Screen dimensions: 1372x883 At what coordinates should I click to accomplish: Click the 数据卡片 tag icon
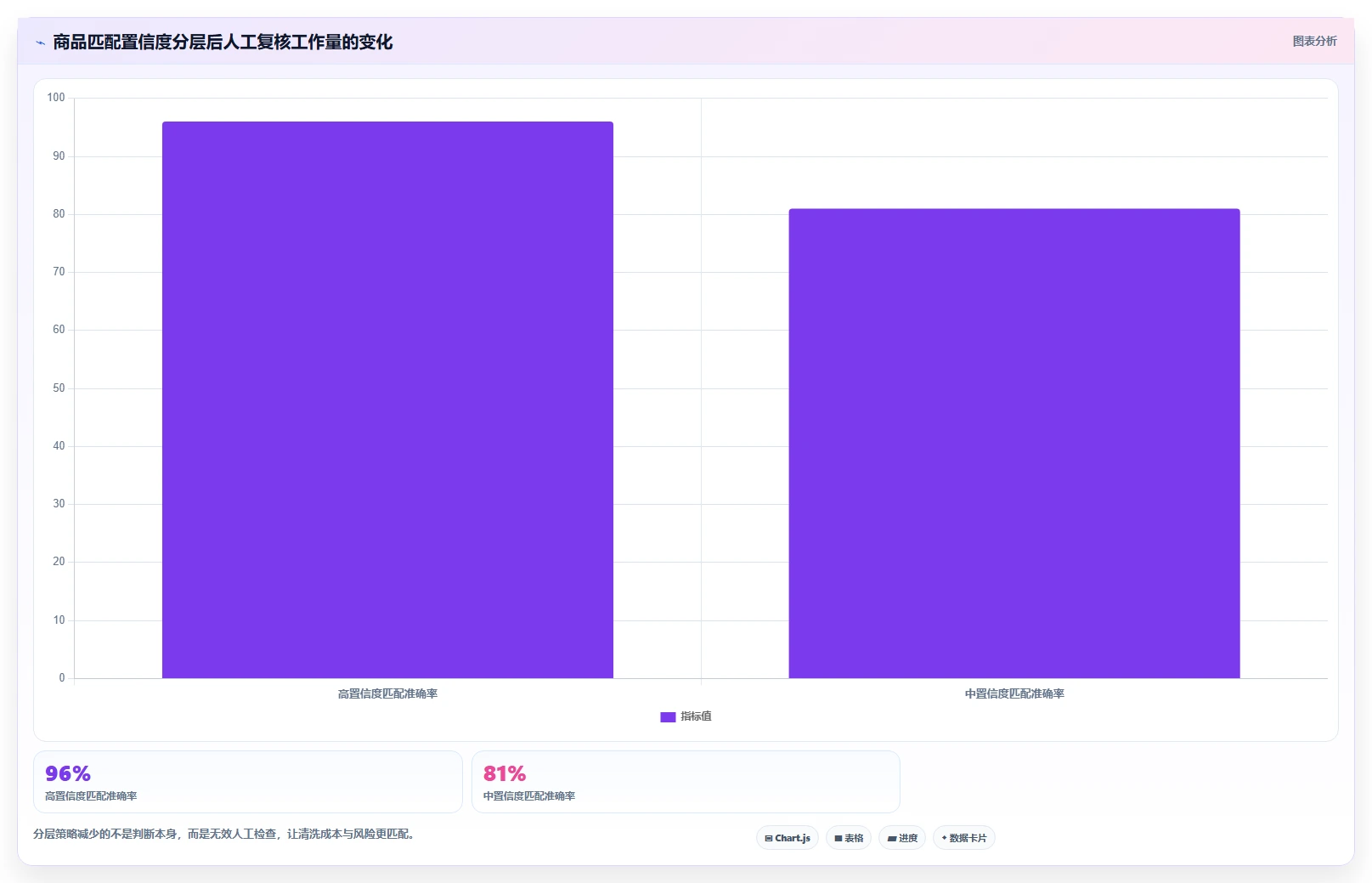944,838
